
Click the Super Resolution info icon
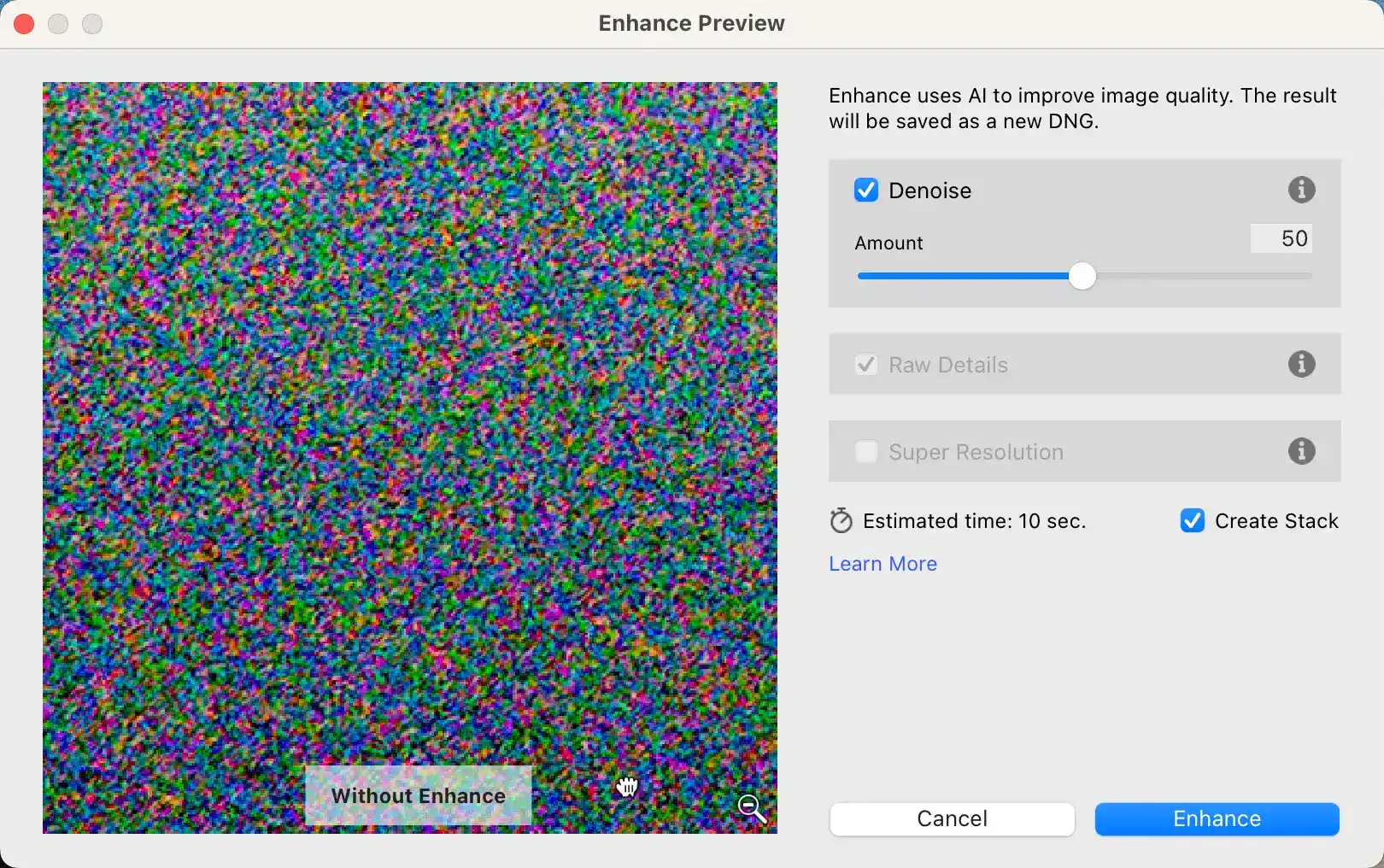click(x=1301, y=451)
